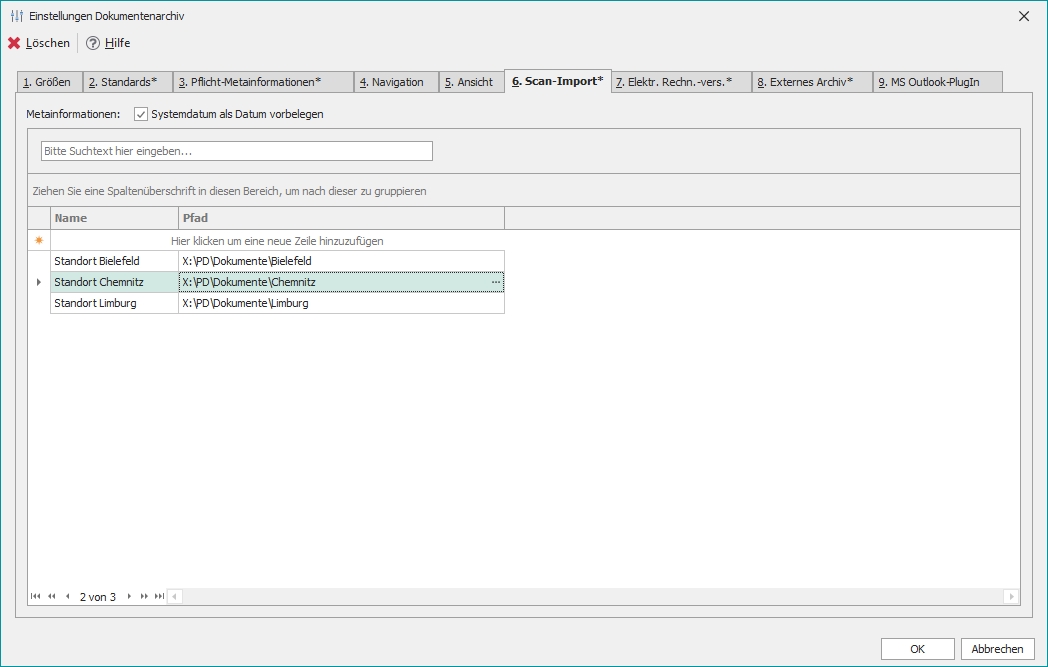Click path cell X:\PD\Dokumente\Limburg

coord(342,303)
